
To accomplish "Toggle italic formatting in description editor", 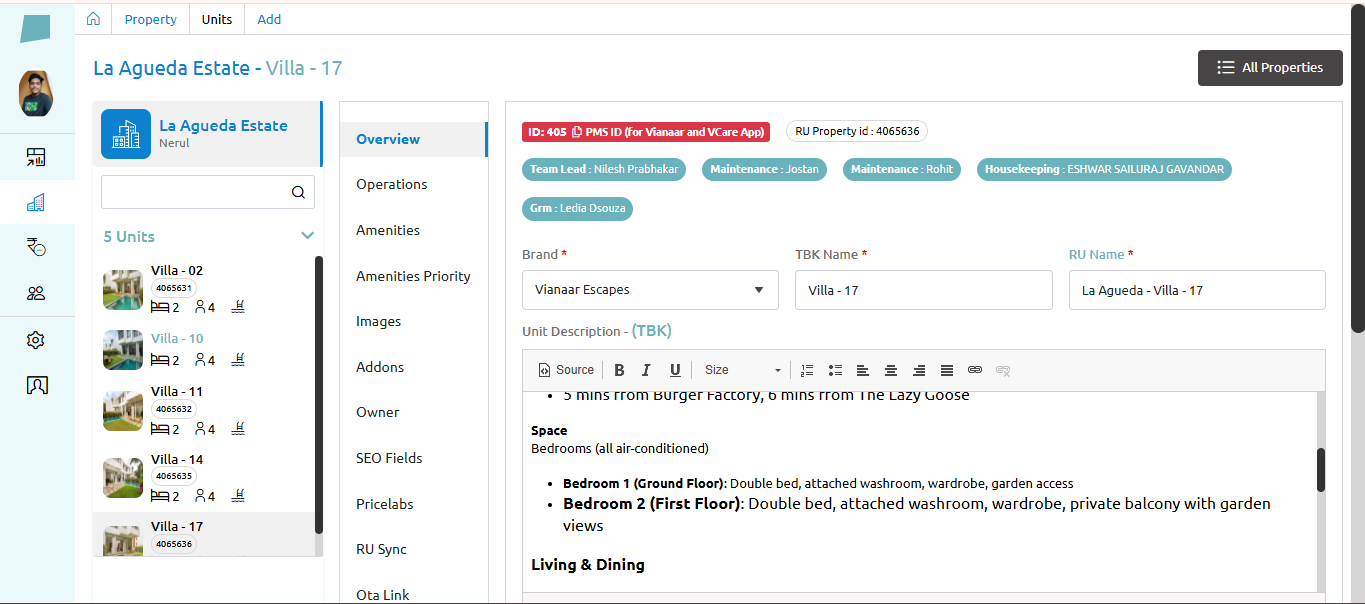I will (x=646, y=370).
